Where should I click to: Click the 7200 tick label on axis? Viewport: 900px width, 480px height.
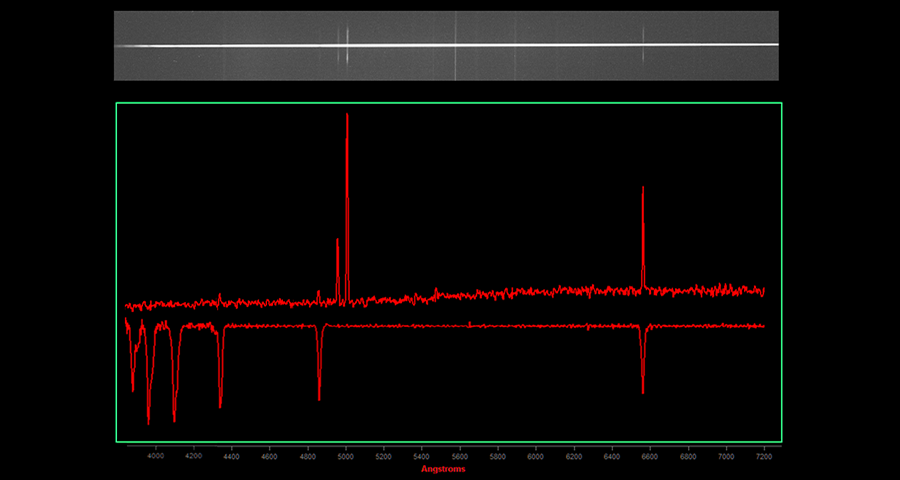pos(764,455)
